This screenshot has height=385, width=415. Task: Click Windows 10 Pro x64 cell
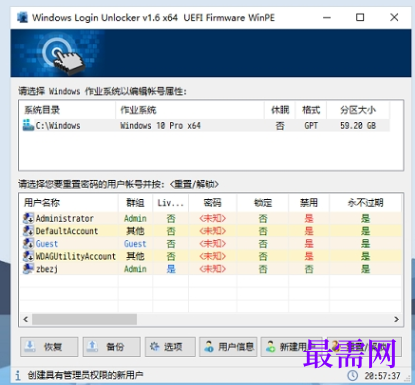click(160, 126)
